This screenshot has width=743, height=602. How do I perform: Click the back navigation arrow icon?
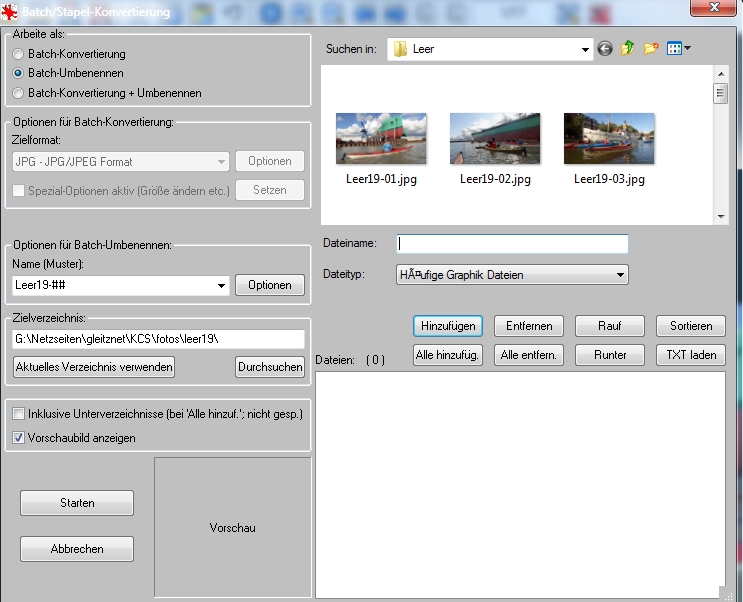coord(605,49)
